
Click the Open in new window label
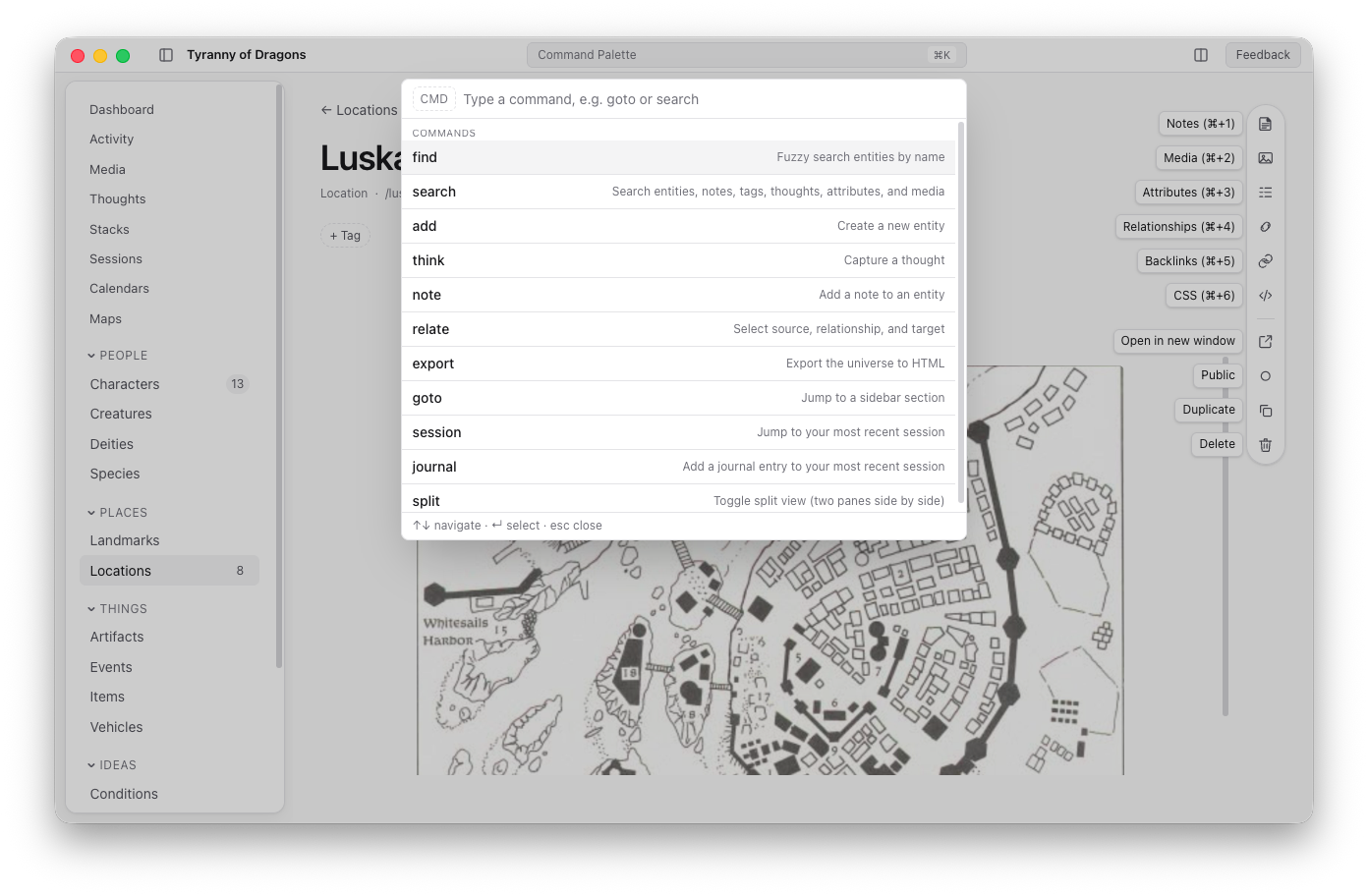point(1178,341)
